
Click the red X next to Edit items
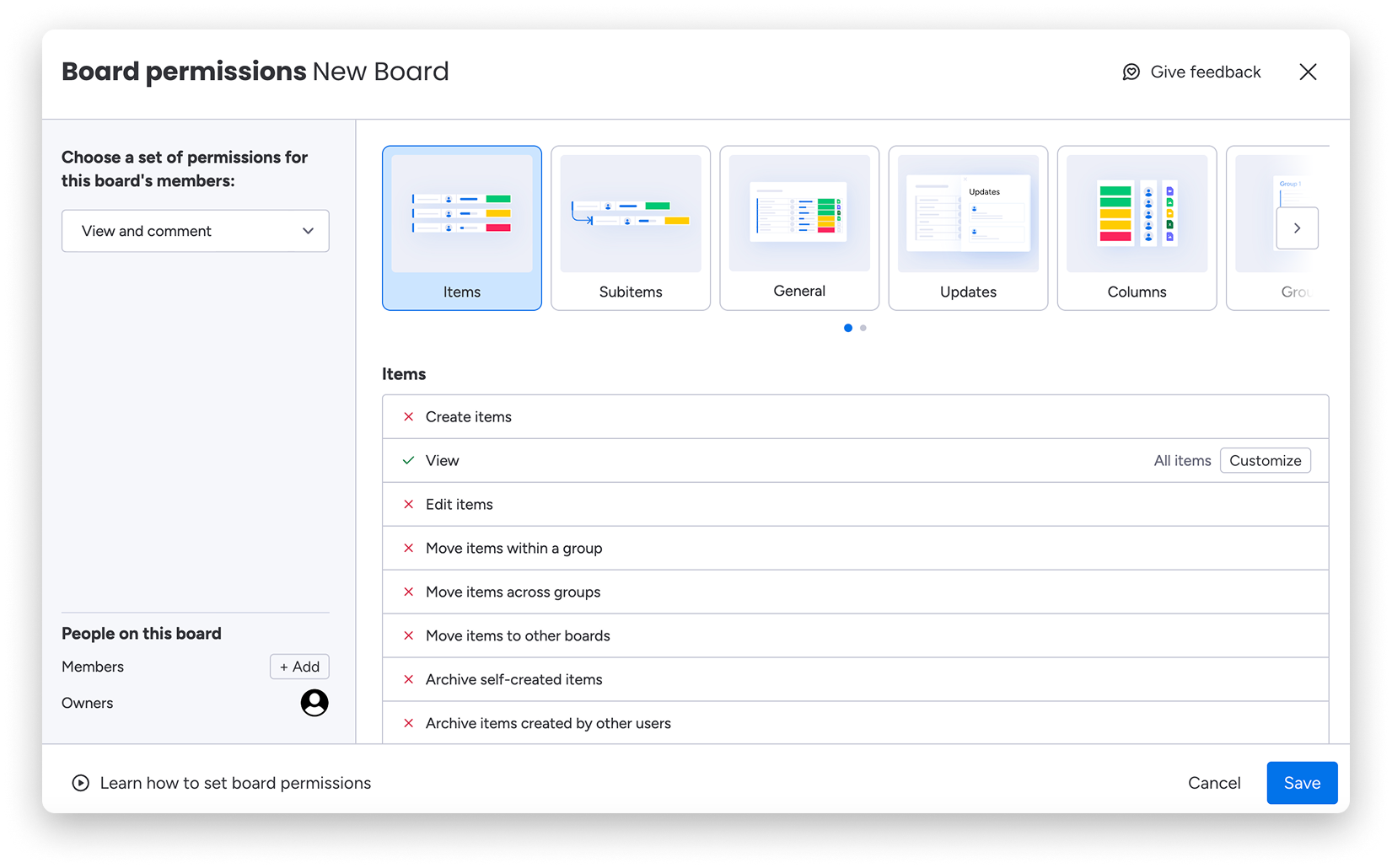(409, 505)
